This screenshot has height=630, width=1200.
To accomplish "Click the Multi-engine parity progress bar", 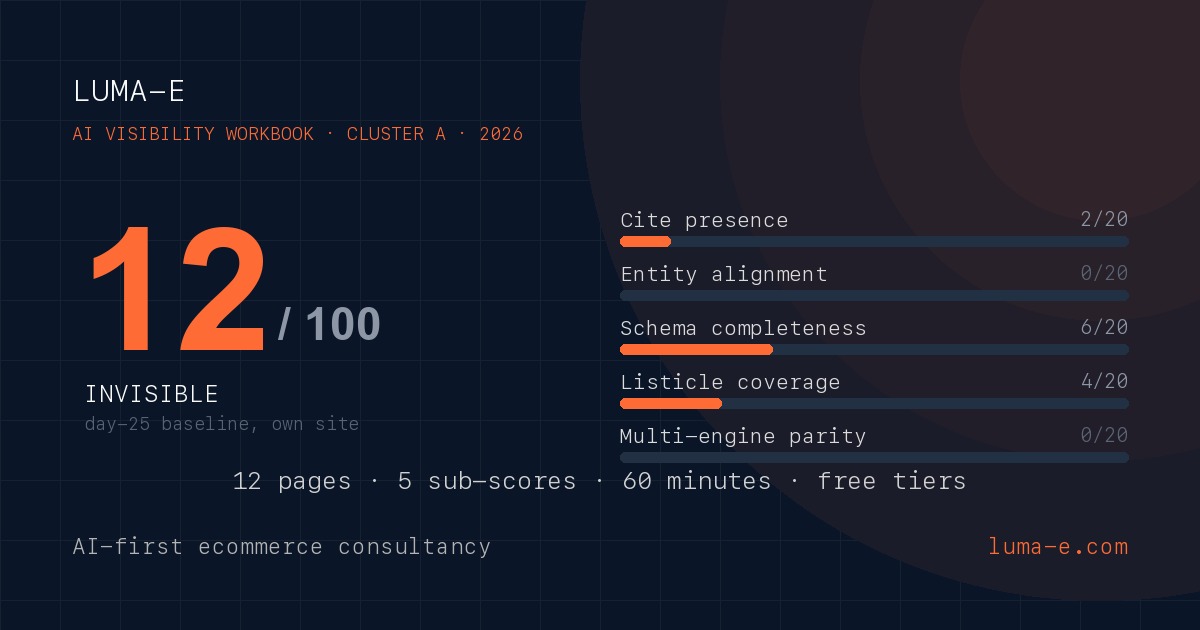I will (x=874, y=457).
